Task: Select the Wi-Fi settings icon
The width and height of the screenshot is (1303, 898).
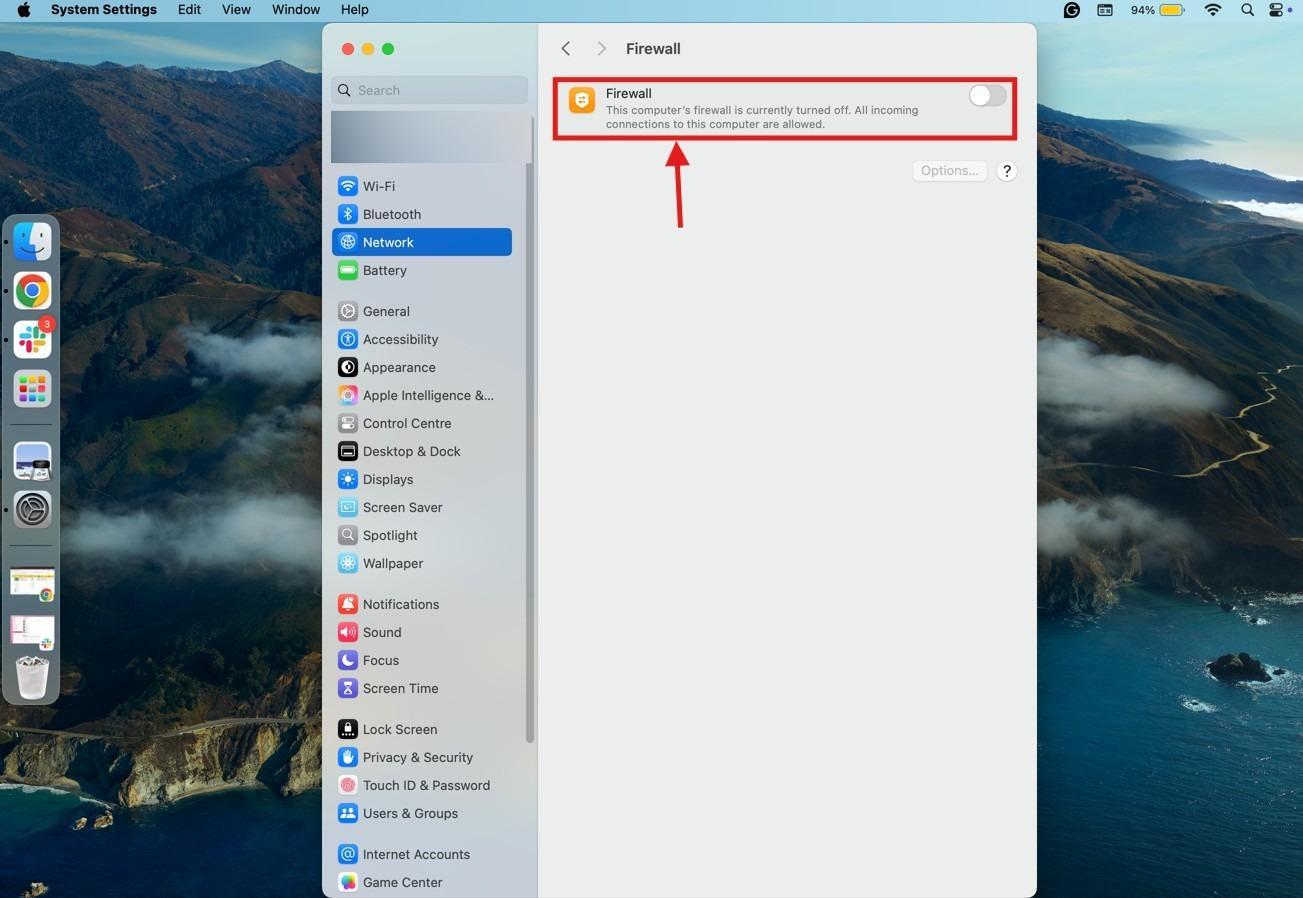Action: pos(347,186)
